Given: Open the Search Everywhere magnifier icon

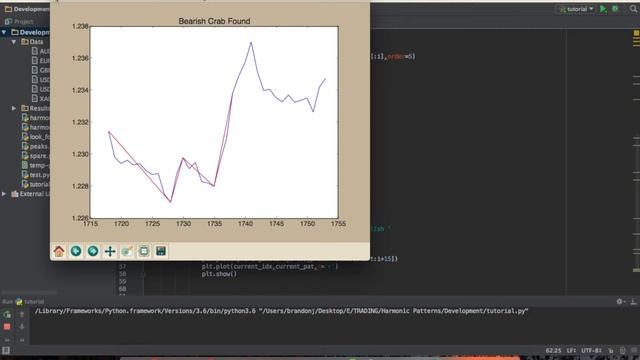Looking at the screenshot, I should click(633, 9).
